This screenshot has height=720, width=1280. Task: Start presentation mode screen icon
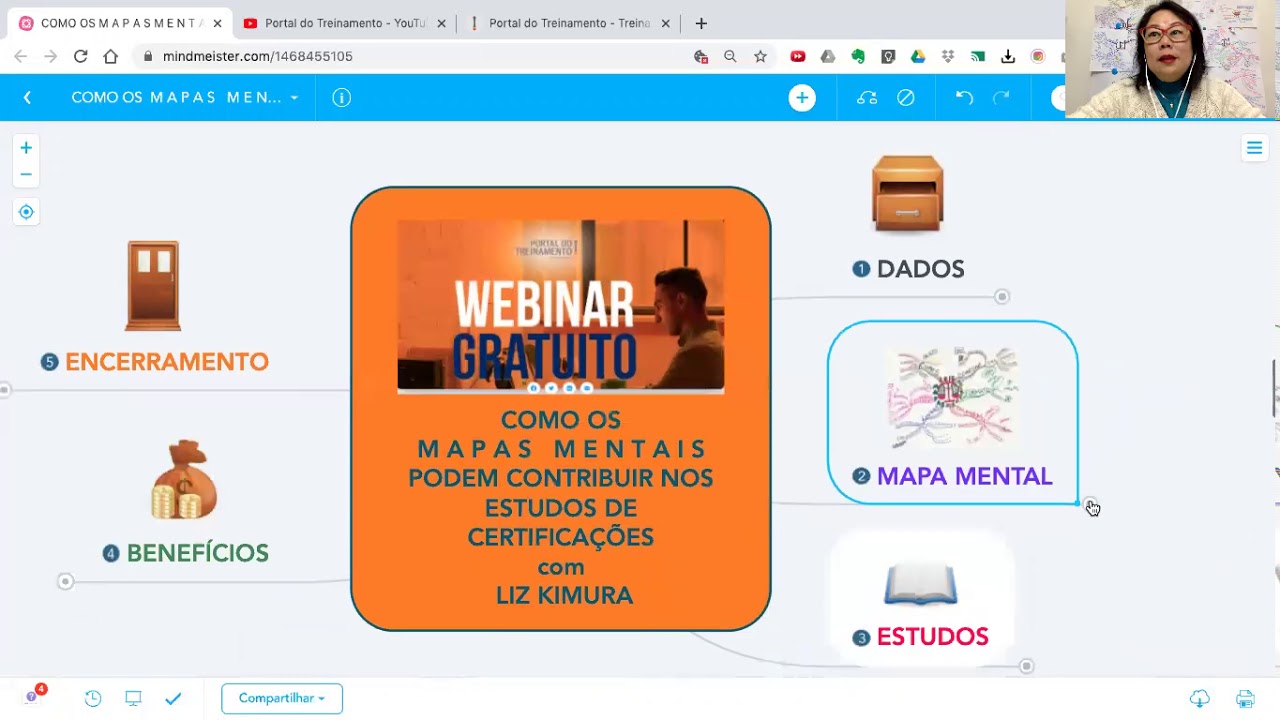click(x=133, y=698)
